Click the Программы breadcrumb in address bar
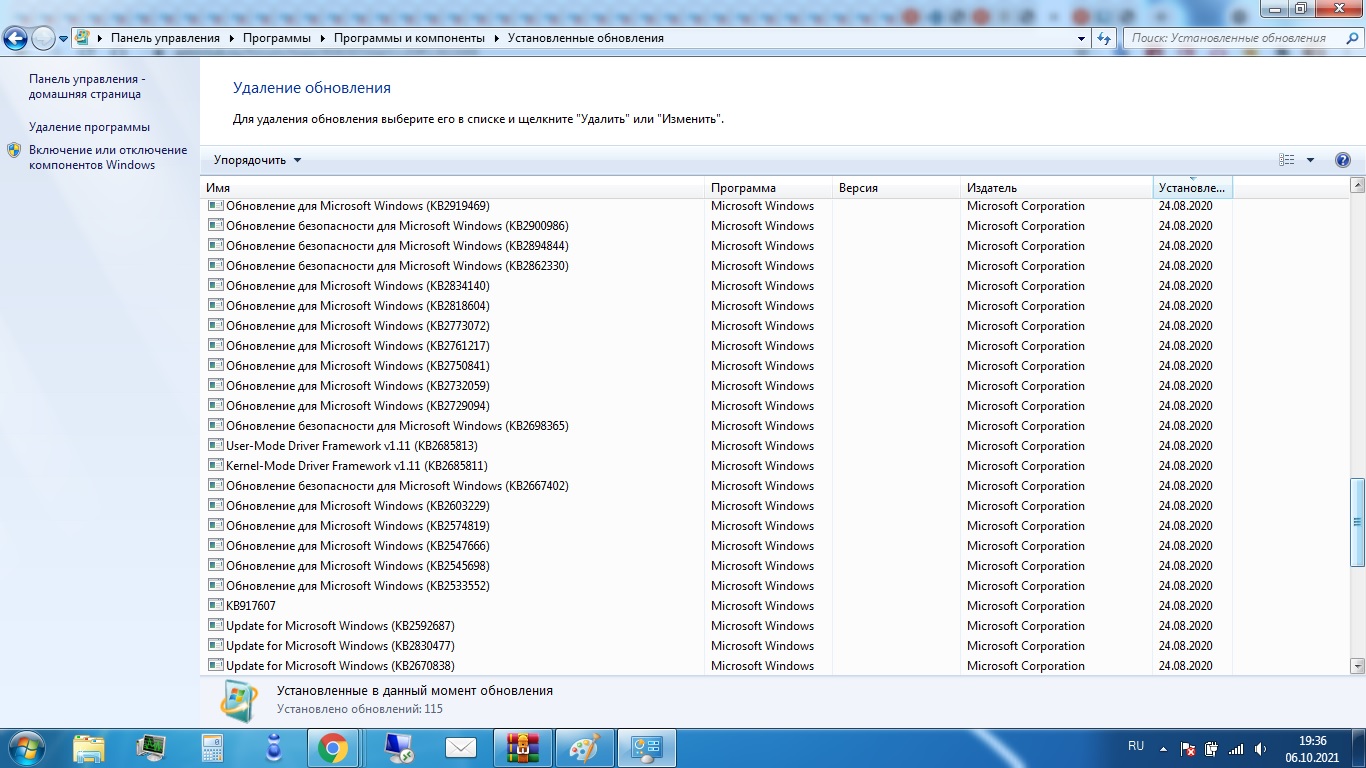Image resolution: width=1366 pixels, height=768 pixels. pos(276,38)
